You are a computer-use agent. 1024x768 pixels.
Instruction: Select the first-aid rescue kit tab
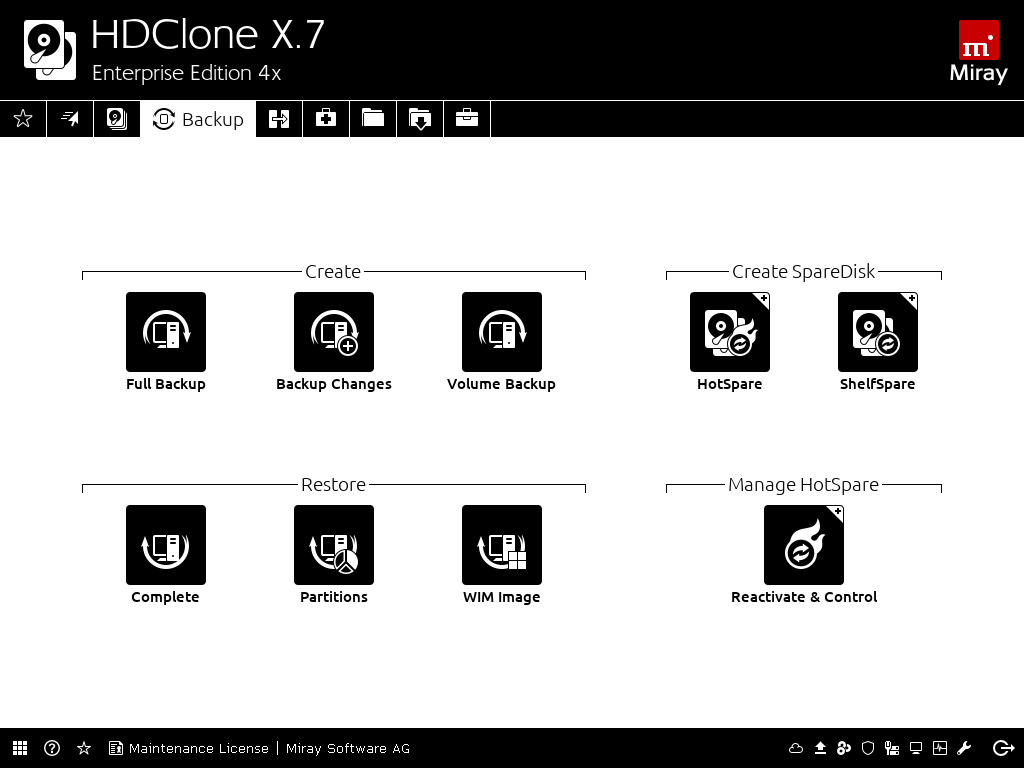326,119
